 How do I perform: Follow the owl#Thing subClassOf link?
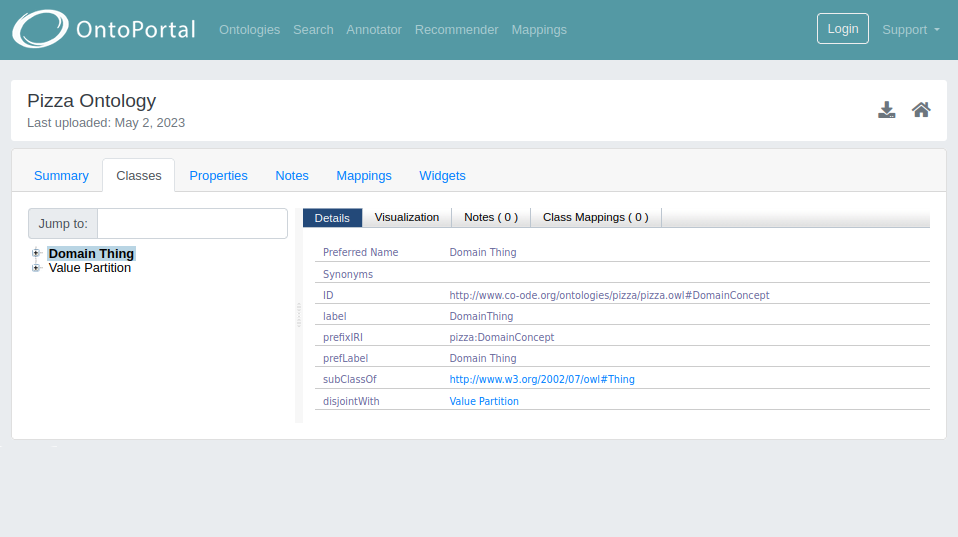coord(542,379)
